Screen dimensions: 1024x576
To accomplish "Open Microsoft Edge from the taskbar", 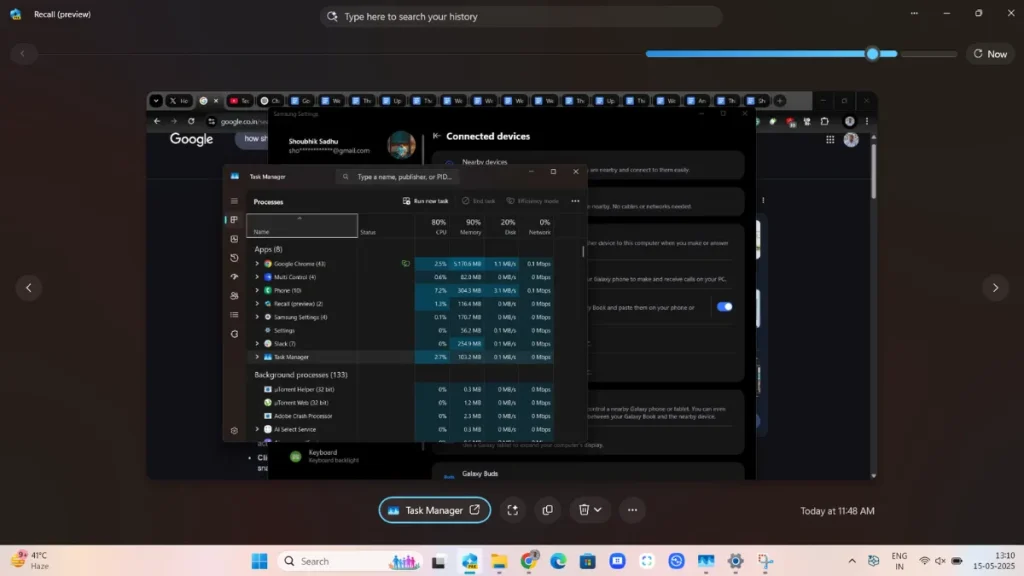I will [558, 561].
